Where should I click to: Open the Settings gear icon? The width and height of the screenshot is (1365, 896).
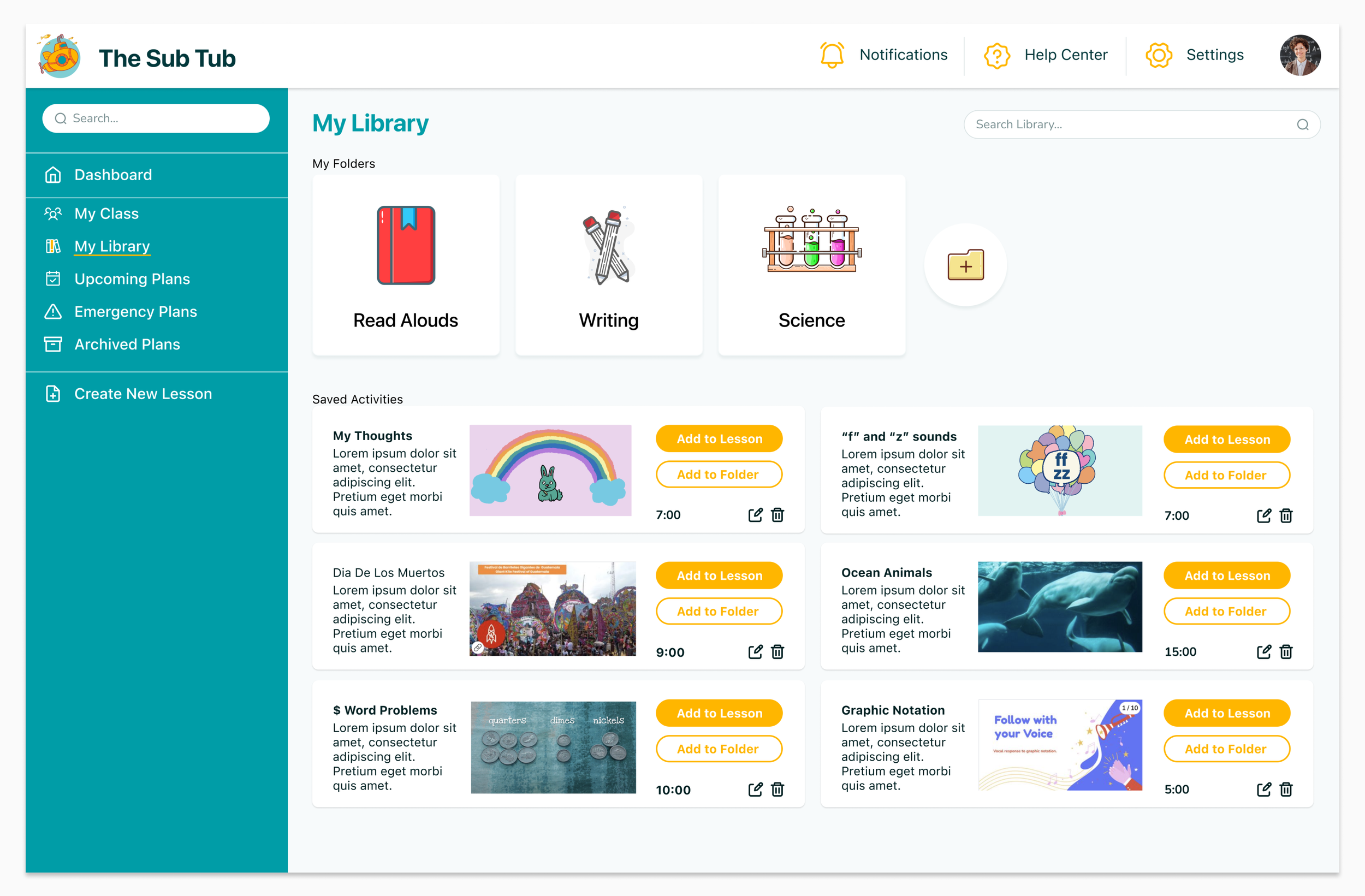tap(1159, 55)
